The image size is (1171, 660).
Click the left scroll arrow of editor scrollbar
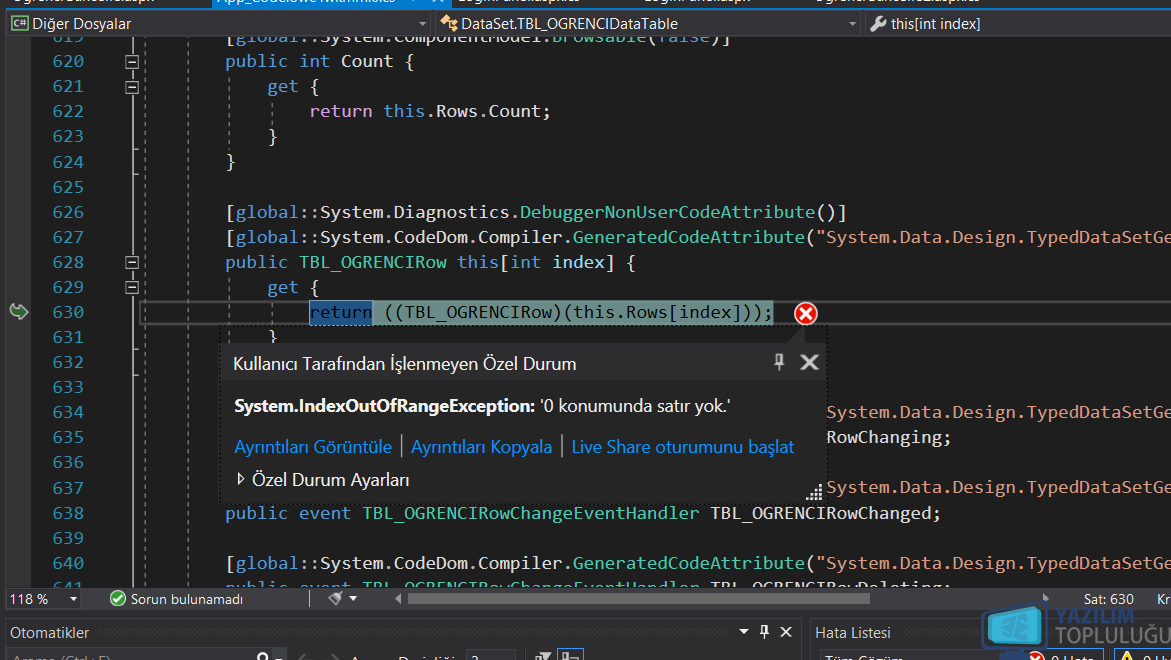click(398, 598)
